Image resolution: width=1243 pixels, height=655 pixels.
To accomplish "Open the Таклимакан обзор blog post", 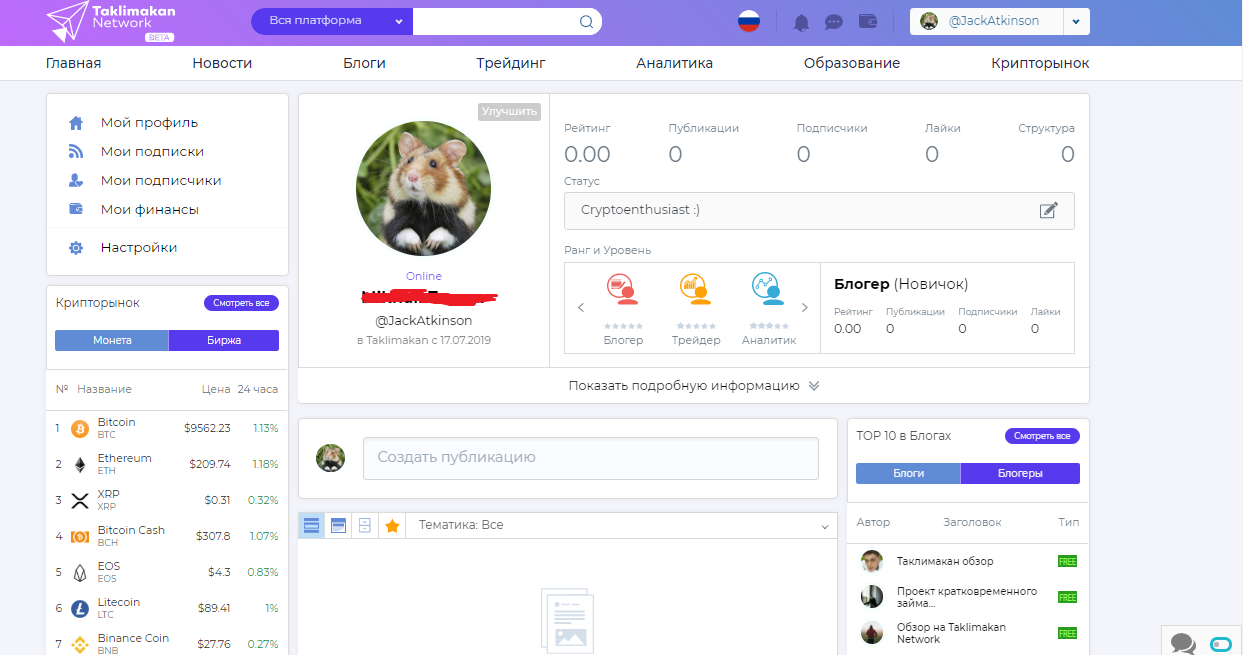I will tap(945, 561).
